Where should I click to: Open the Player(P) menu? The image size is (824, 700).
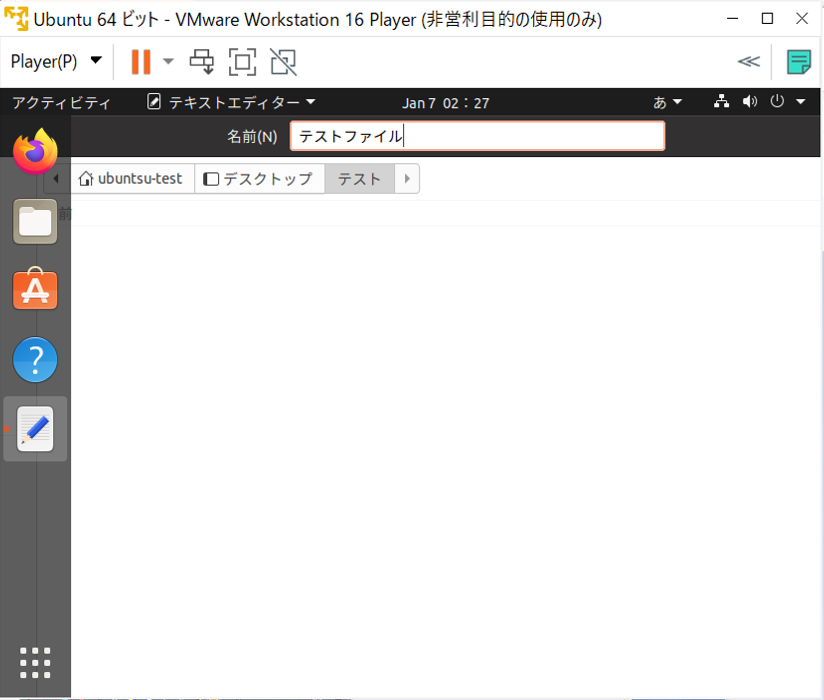pos(56,61)
